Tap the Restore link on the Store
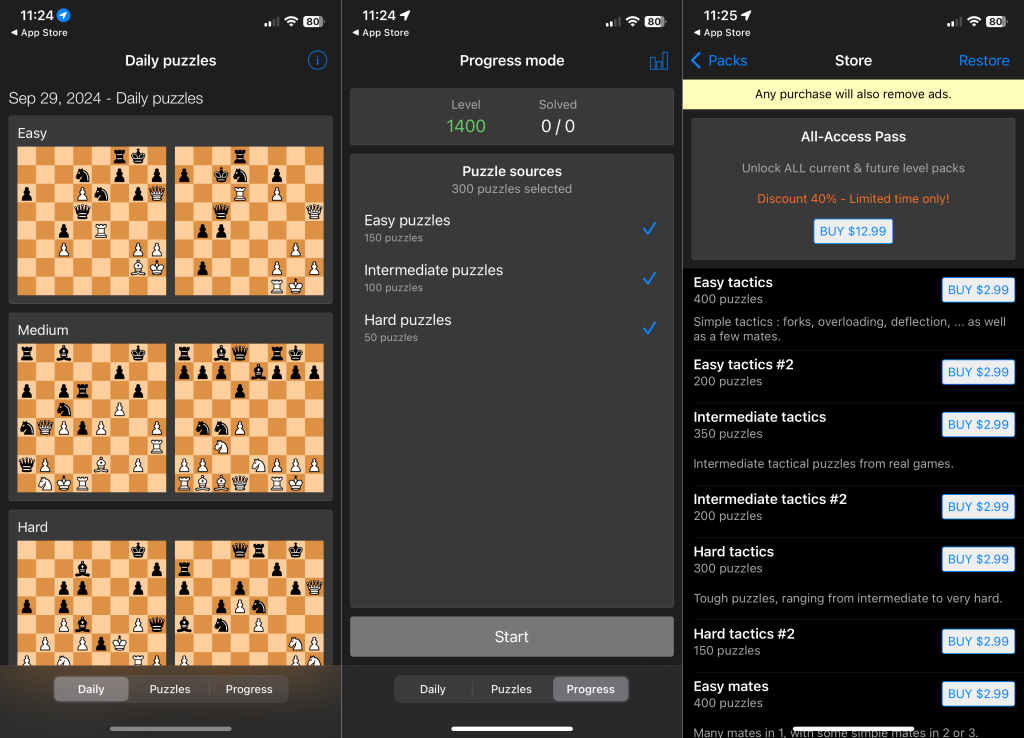1024x738 pixels. pos(984,60)
